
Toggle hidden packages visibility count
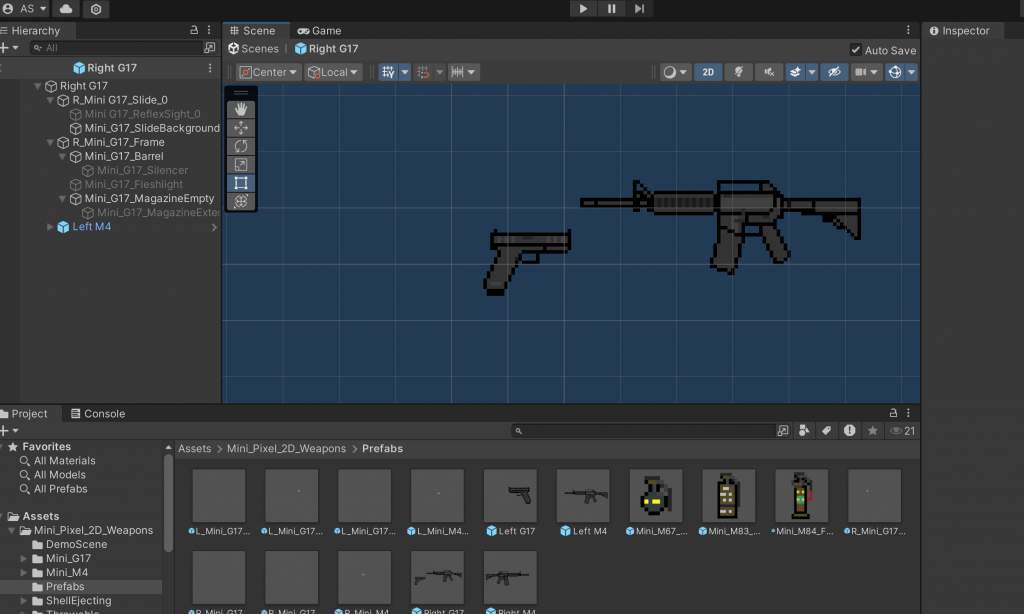[903, 430]
